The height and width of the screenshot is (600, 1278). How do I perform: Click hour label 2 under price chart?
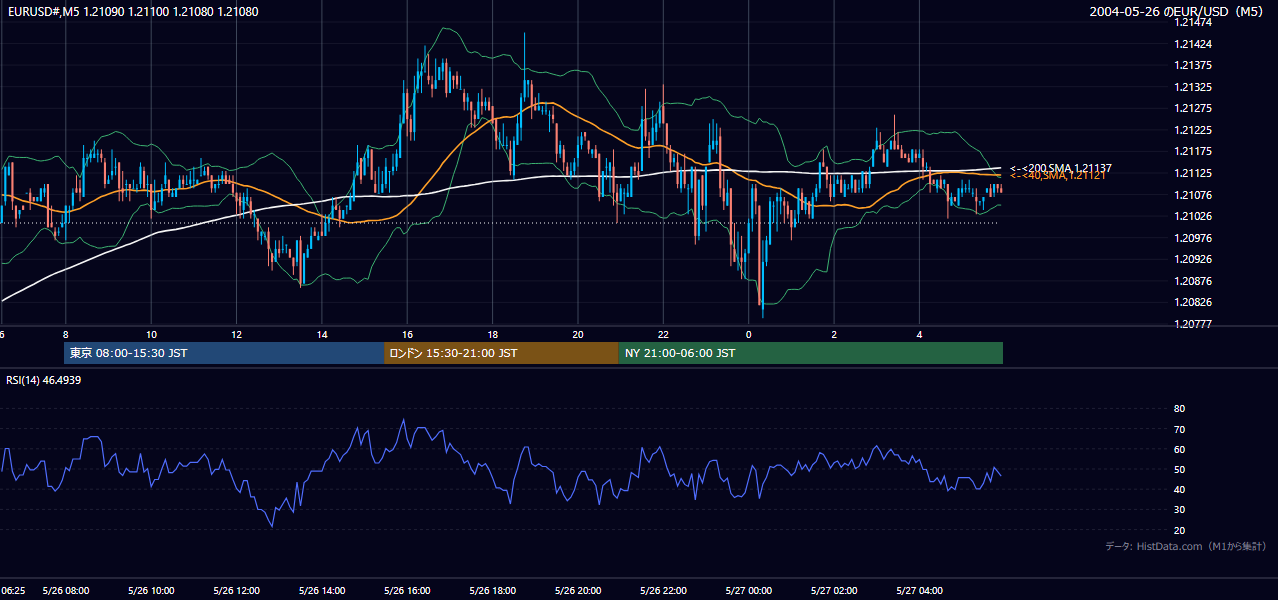coord(834,334)
